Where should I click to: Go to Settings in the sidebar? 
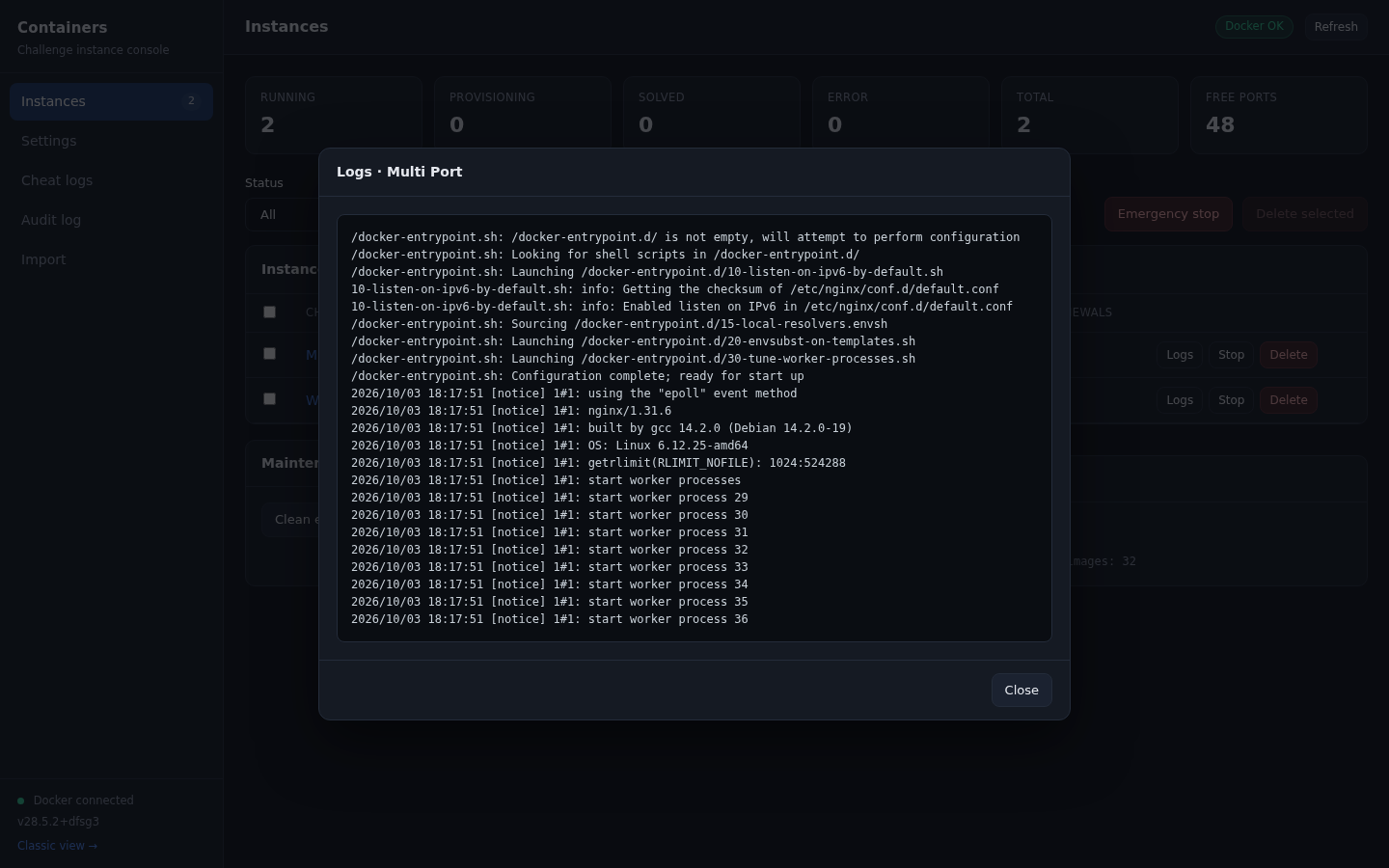coord(111,141)
